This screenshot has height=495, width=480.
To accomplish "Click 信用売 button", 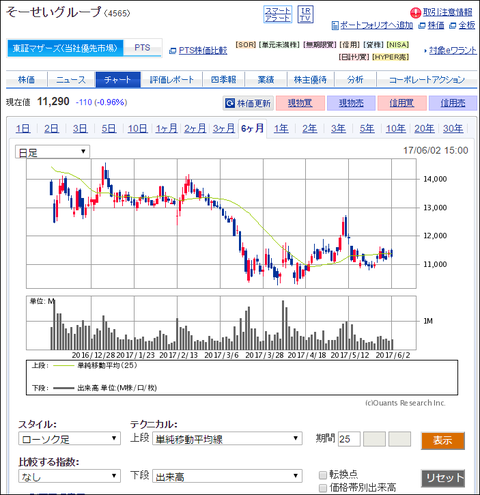I will (453, 103).
